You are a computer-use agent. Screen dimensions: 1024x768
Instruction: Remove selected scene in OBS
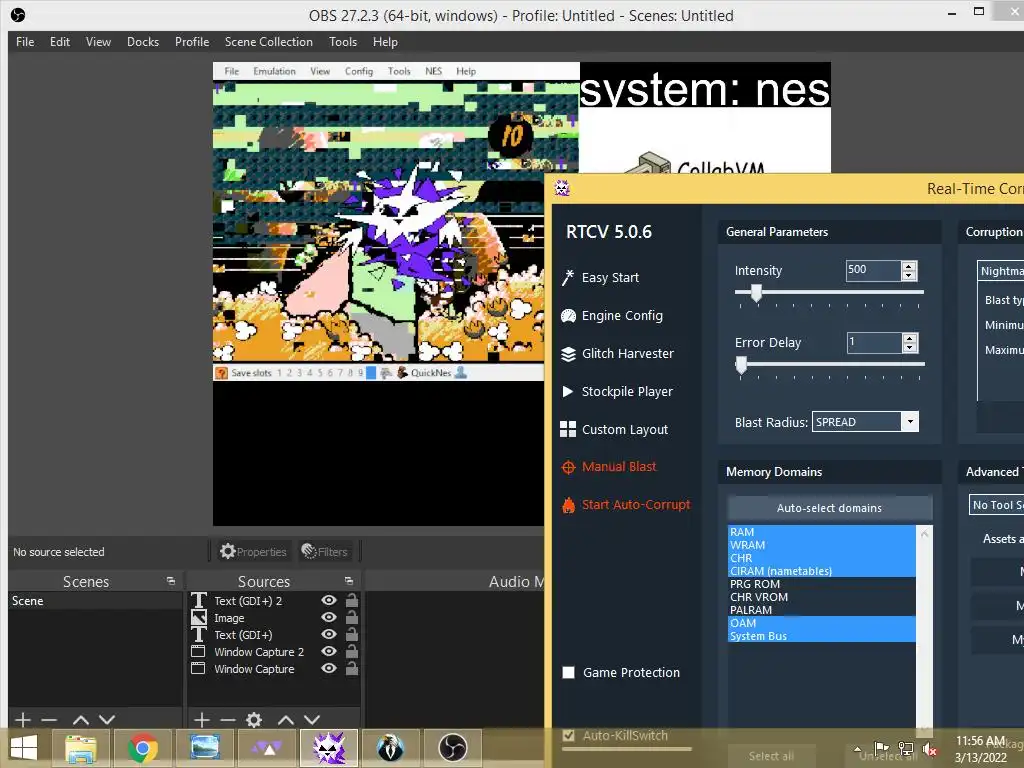click(x=49, y=720)
